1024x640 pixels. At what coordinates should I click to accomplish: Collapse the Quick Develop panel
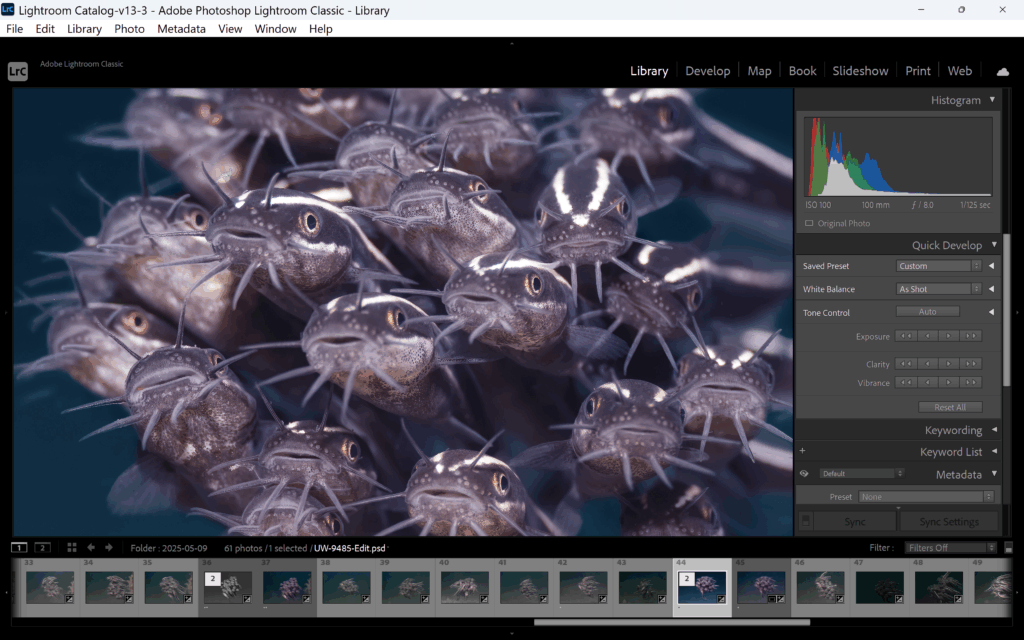994,245
